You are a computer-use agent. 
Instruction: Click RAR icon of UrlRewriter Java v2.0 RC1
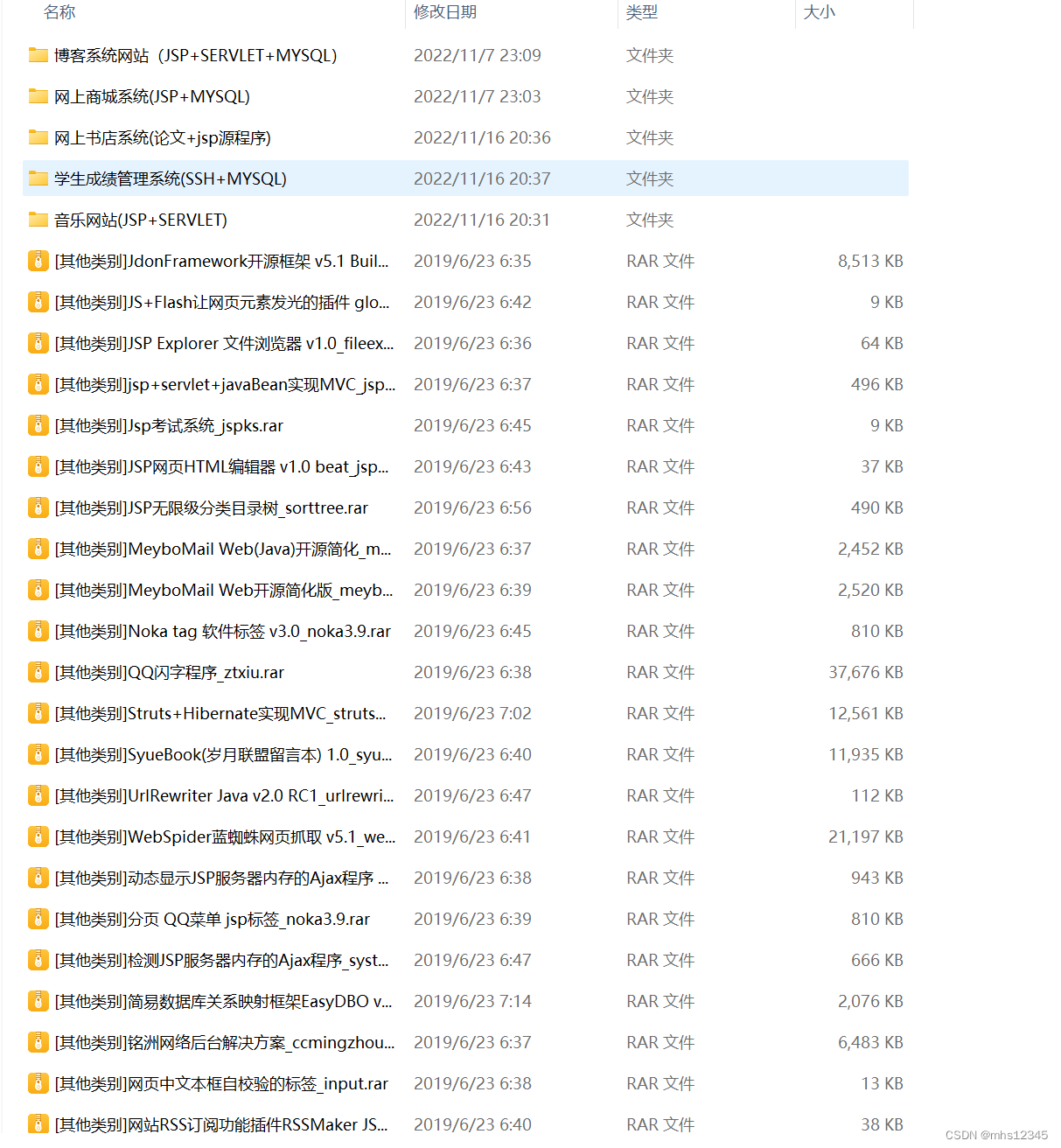pos(38,795)
